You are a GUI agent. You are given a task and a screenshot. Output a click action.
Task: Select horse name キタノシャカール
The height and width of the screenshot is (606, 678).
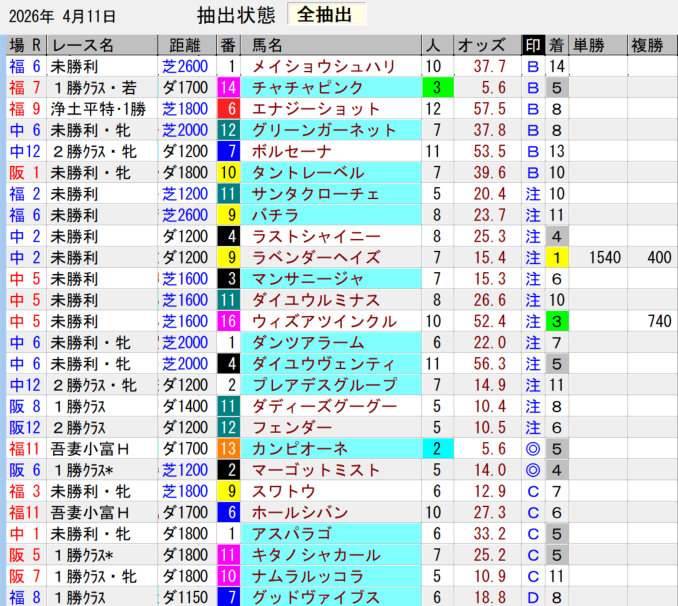(316, 555)
